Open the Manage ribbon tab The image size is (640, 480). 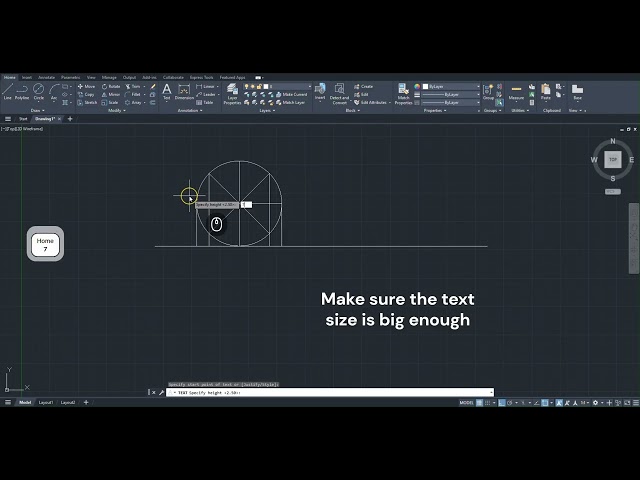coord(109,77)
